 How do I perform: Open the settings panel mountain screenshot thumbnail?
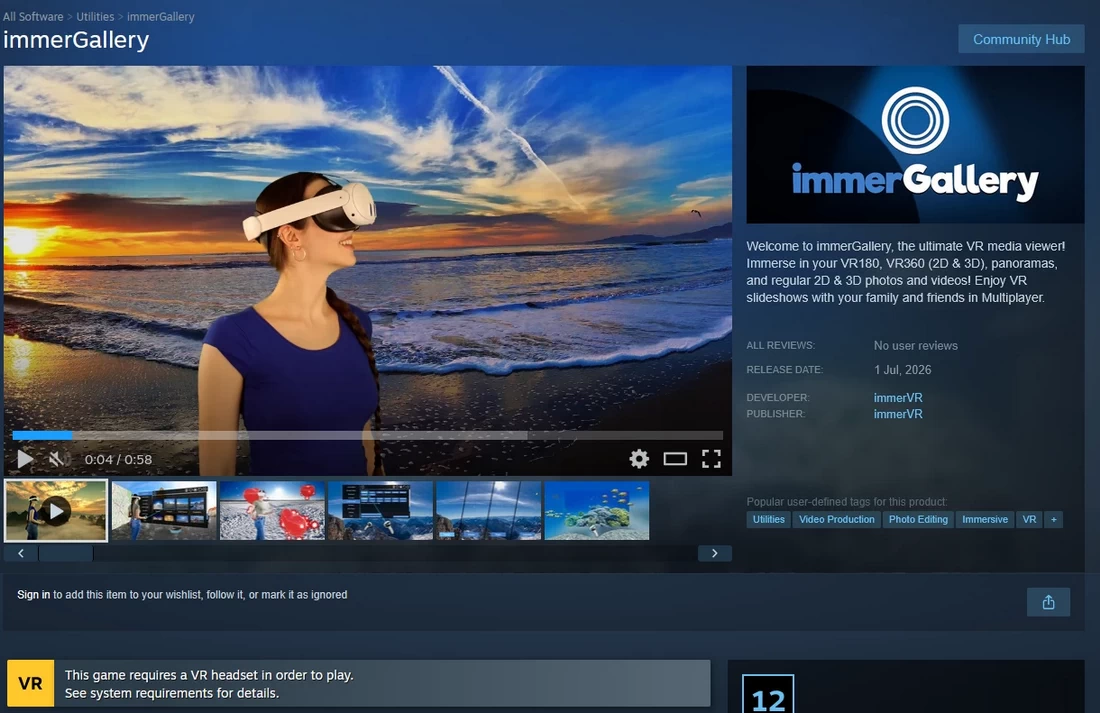[x=380, y=511]
